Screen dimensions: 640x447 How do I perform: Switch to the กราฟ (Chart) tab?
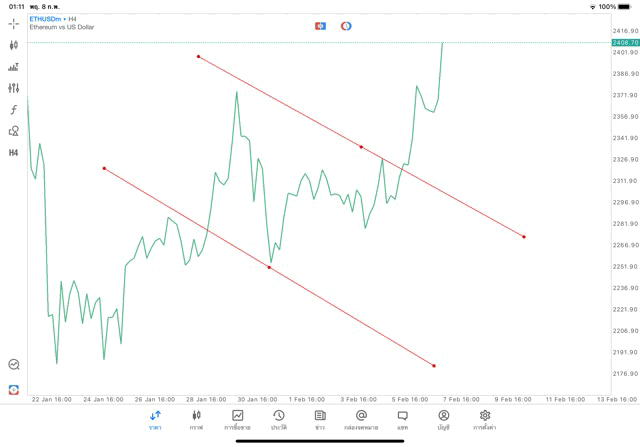pyautogui.click(x=196, y=420)
